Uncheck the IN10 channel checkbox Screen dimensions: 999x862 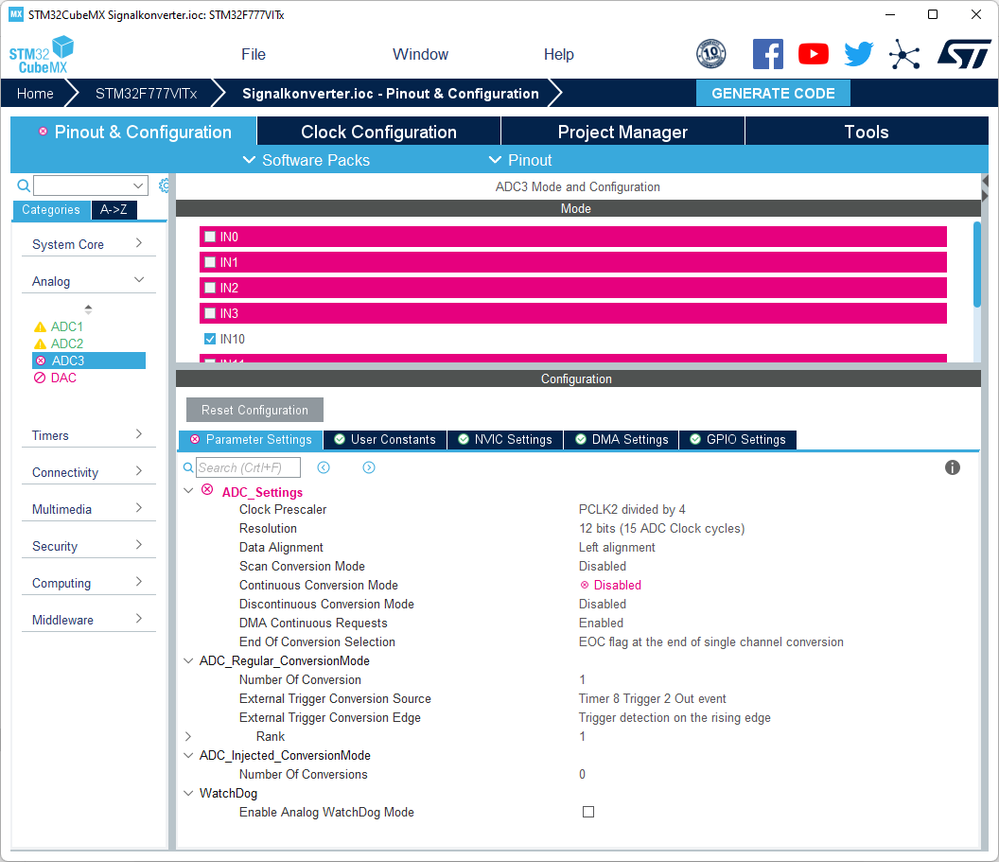[x=210, y=339]
